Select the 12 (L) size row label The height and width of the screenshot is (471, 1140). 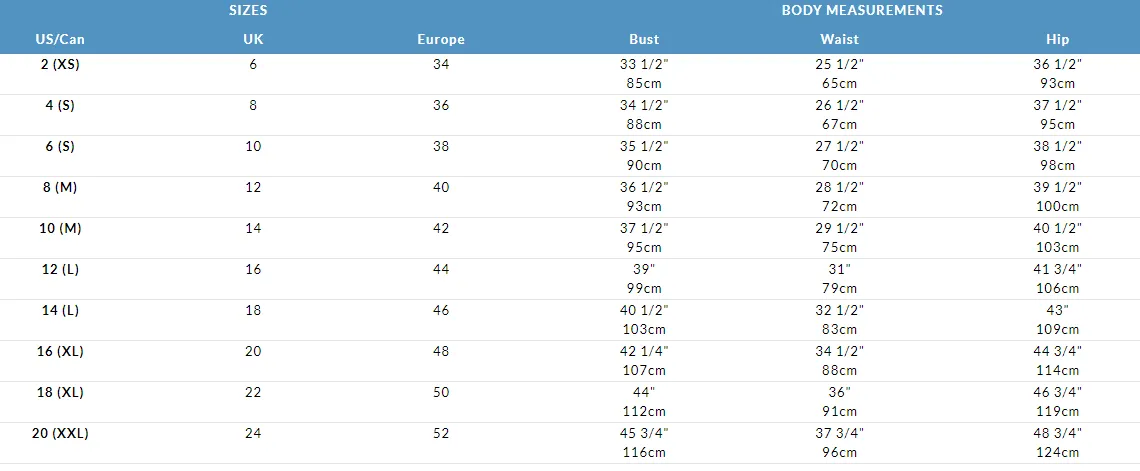(60, 270)
